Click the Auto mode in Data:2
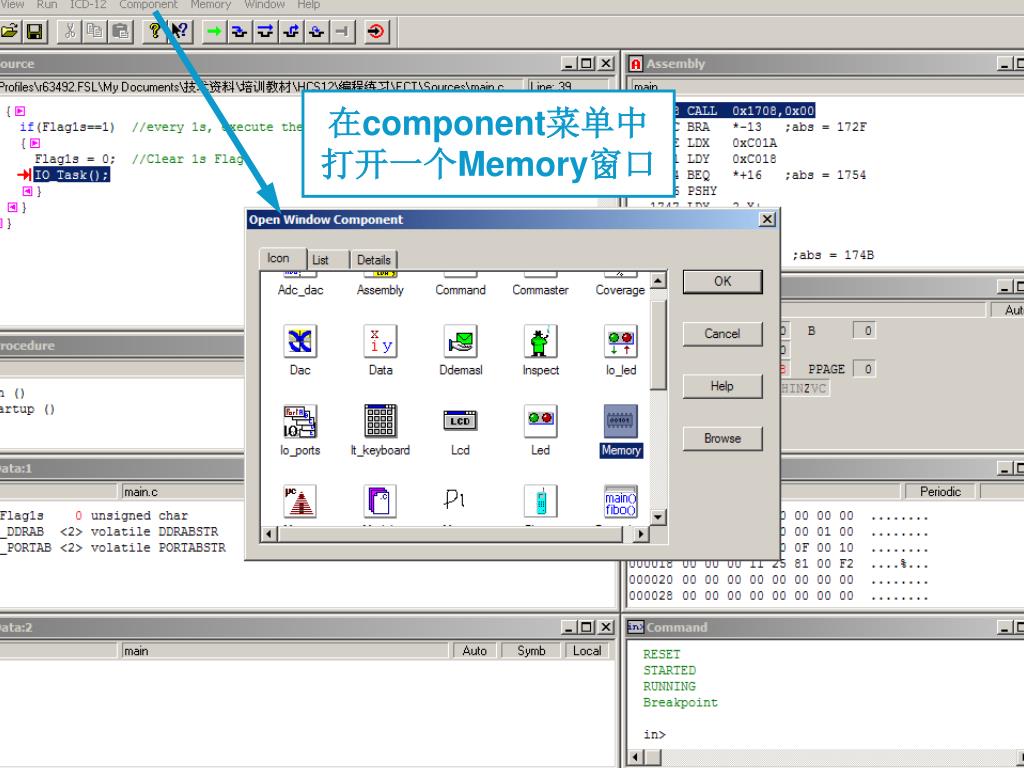This screenshot has width=1024, height=768. pos(474,650)
